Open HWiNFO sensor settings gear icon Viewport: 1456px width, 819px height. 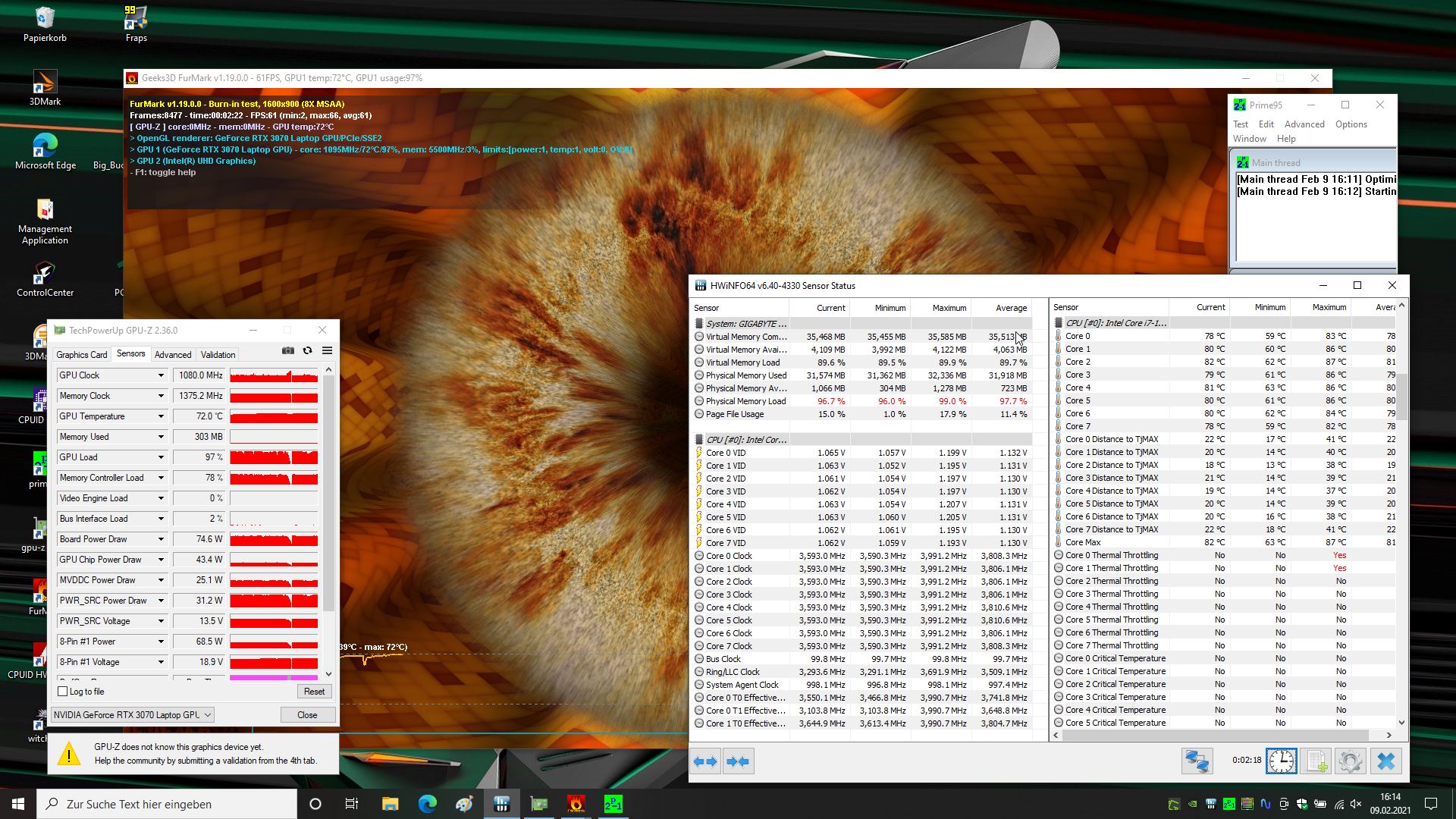point(1350,761)
